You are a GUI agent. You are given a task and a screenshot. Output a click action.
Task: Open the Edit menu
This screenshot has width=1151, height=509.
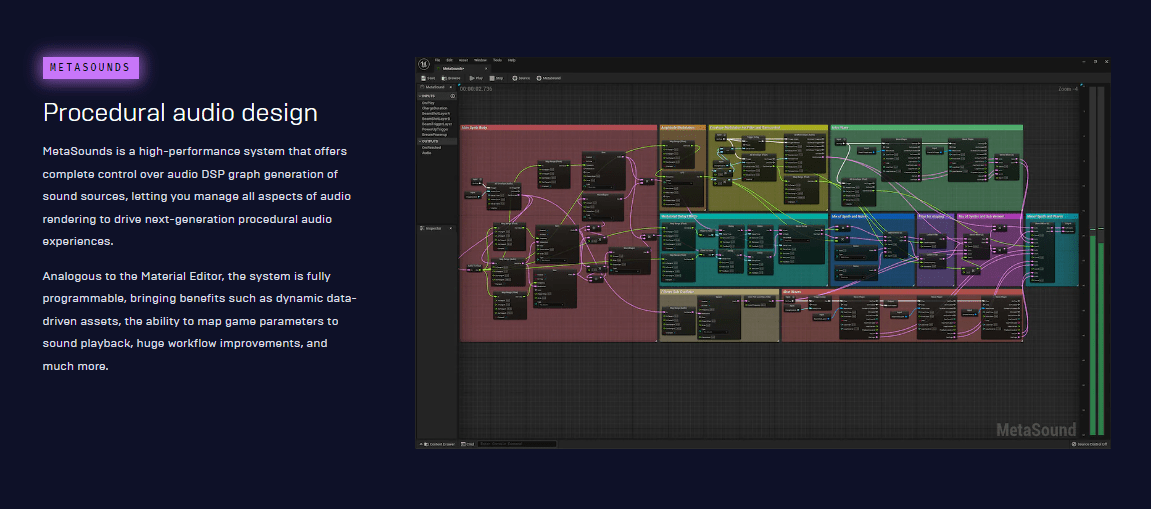pos(449,60)
